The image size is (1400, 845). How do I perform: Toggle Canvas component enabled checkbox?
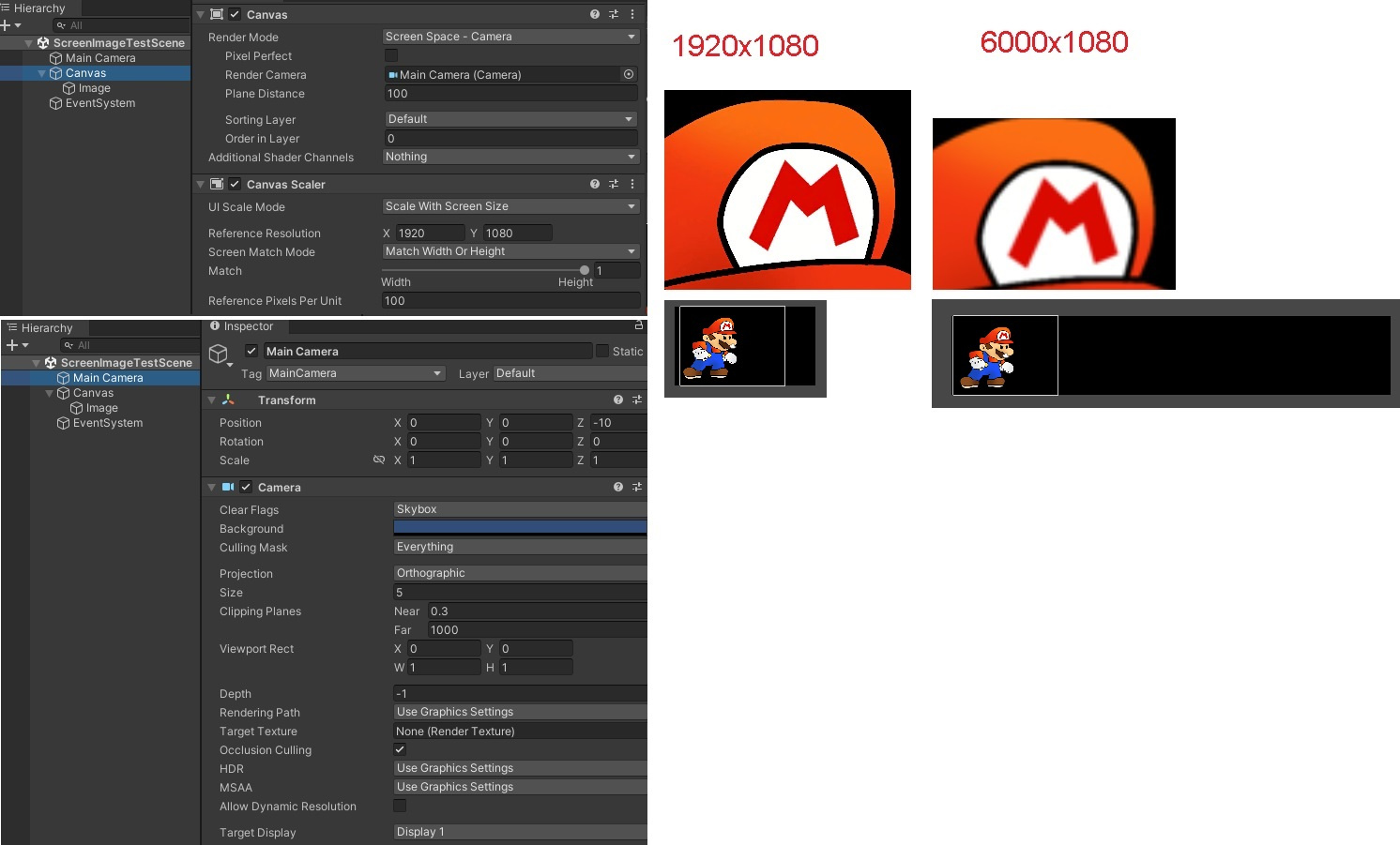point(235,14)
